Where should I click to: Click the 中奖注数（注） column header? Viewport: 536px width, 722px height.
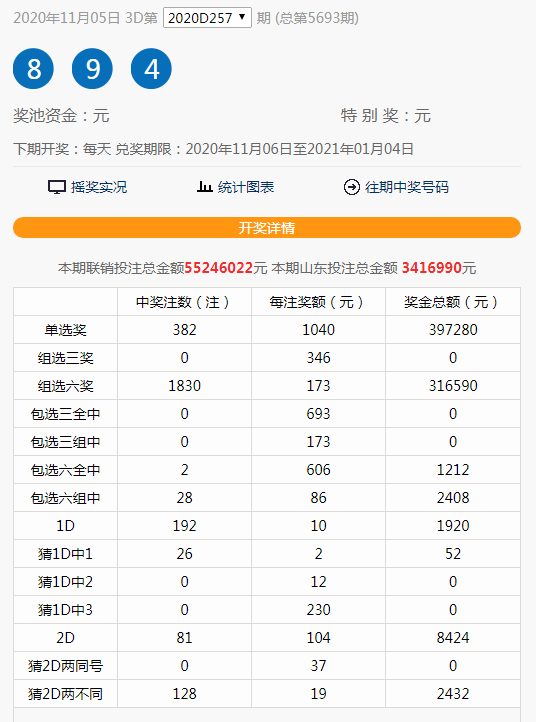(185, 302)
